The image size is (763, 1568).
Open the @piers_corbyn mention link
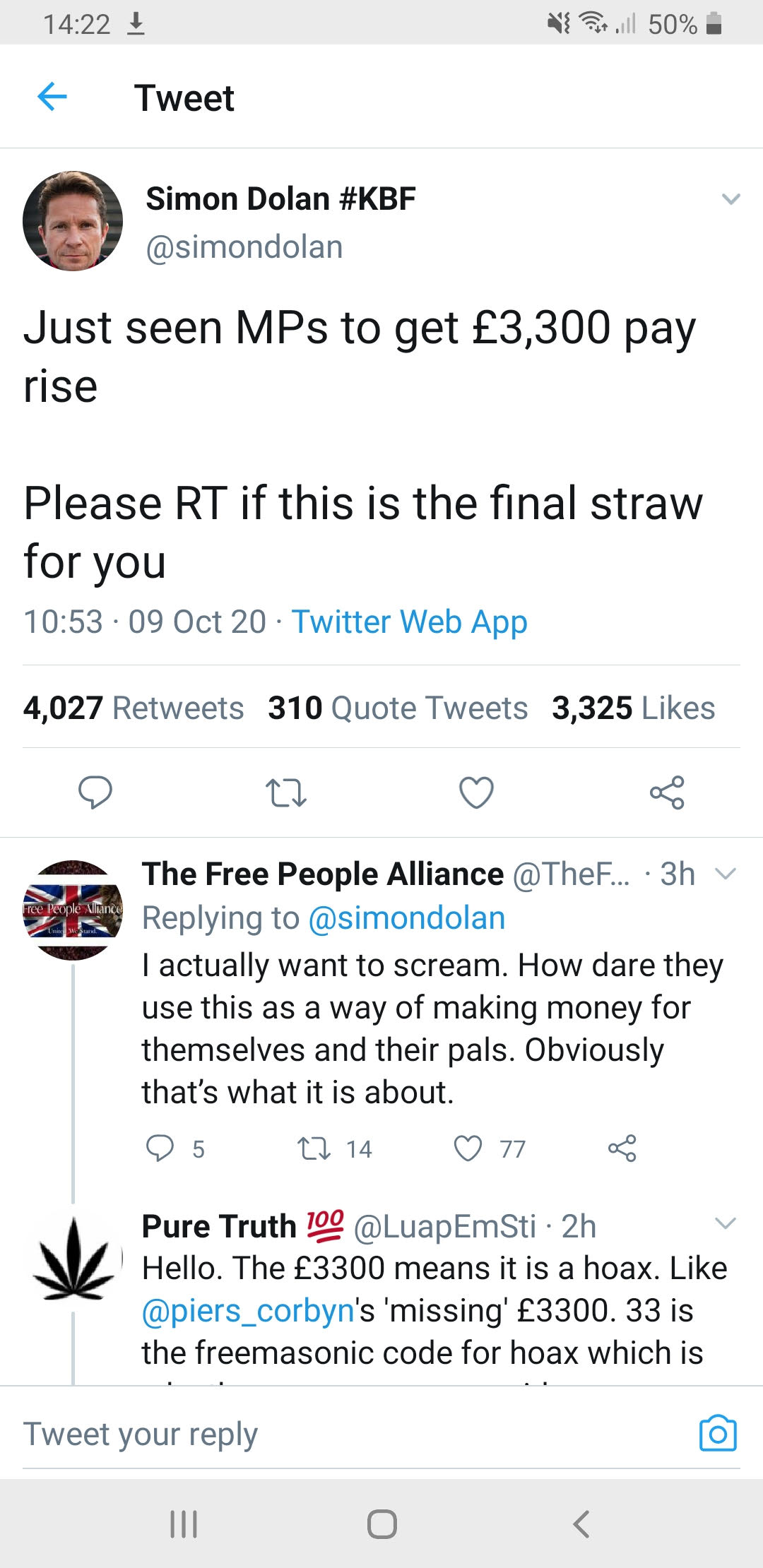(x=248, y=1311)
